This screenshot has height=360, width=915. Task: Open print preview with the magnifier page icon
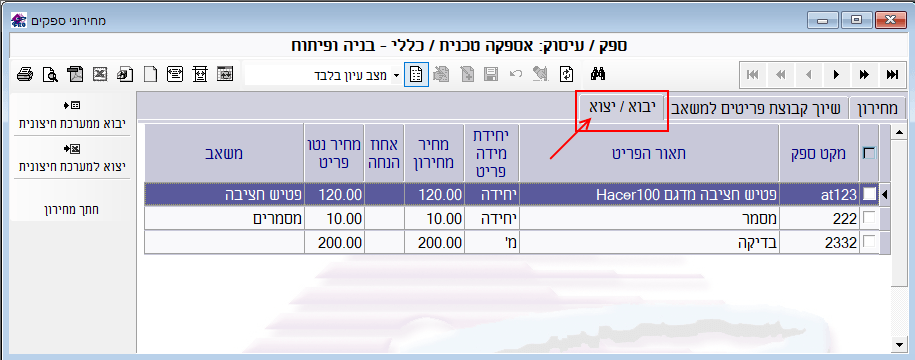pyautogui.click(x=51, y=75)
